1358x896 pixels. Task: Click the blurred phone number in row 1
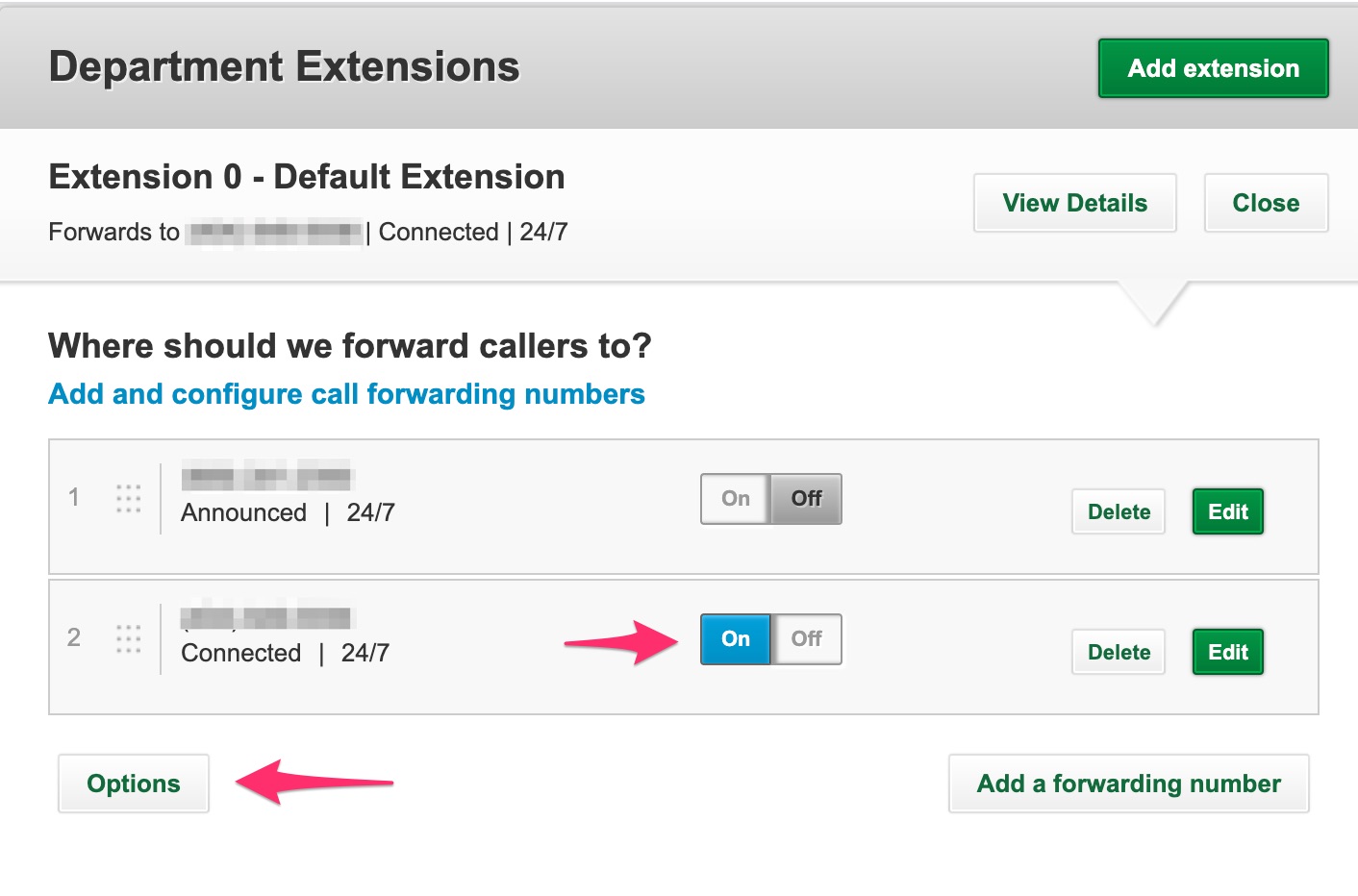267,476
